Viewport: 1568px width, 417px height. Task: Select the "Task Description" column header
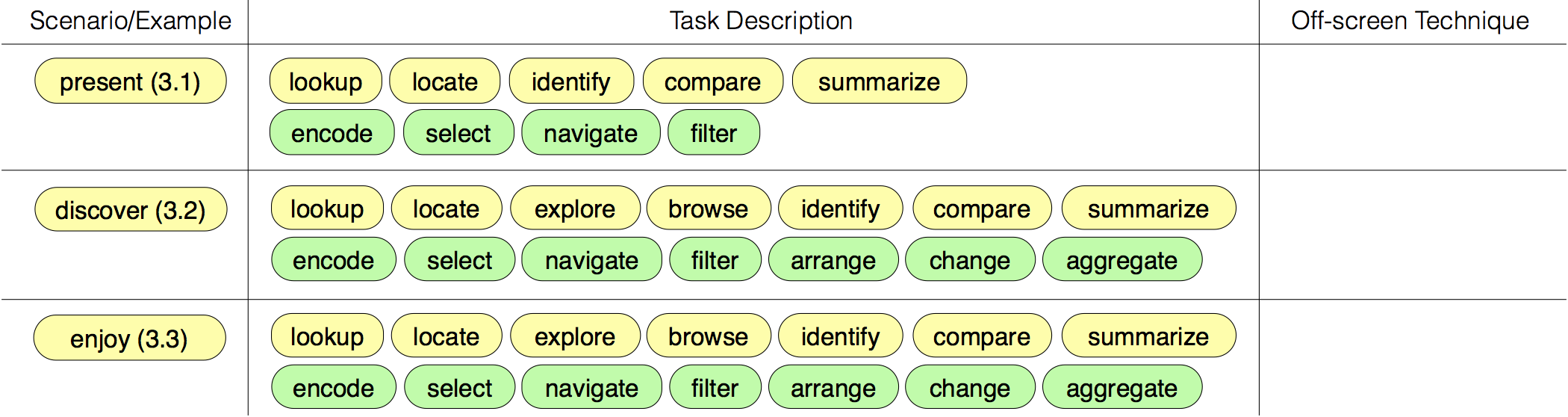(760, 21)
